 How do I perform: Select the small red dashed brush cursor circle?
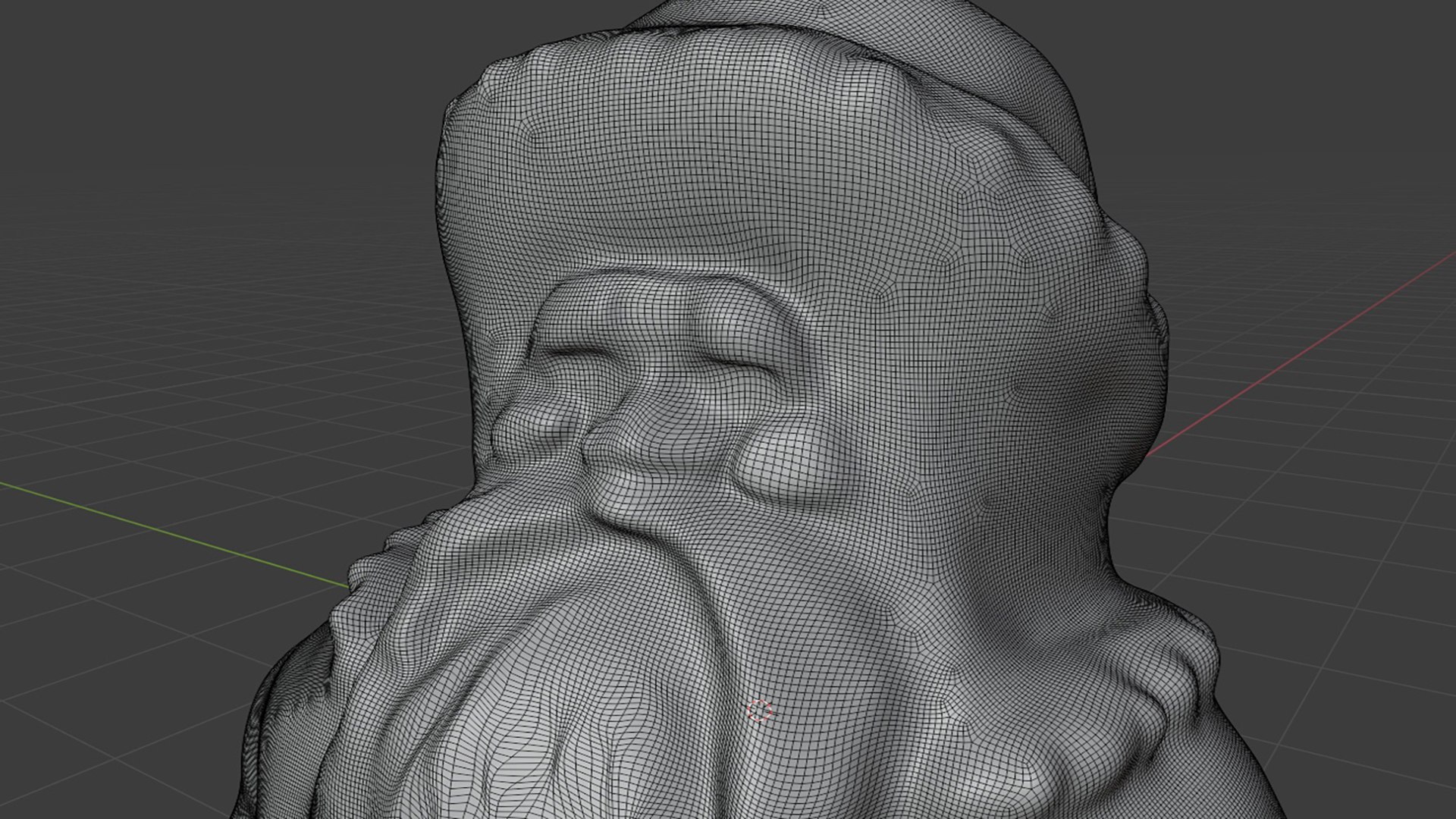point(759,711)
